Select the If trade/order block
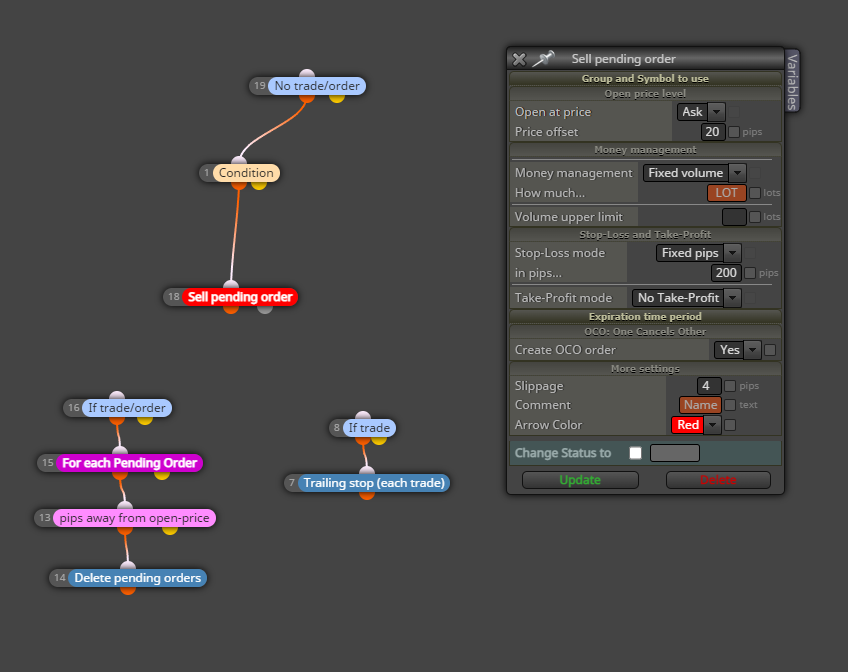Image resolution: width=848 pixels, height=672 pixels. (x=127, y=408)
